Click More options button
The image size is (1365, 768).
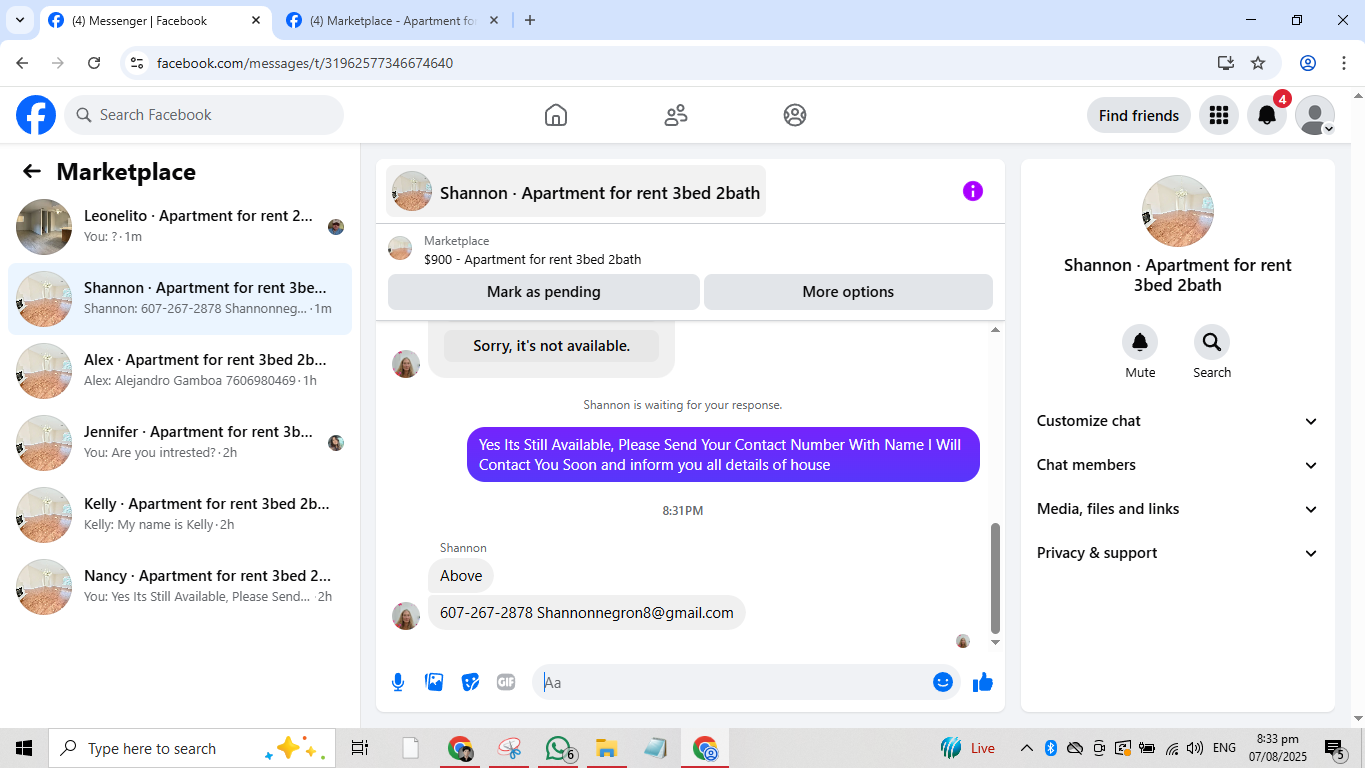coord(848,292)
